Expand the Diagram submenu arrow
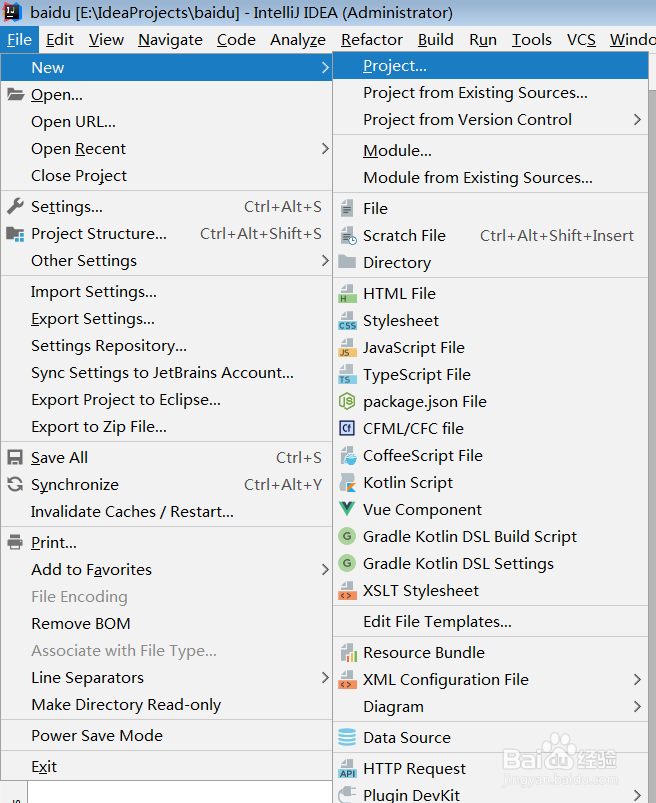The width and height of the screenshot is (656, 803). tap(637, 707)
